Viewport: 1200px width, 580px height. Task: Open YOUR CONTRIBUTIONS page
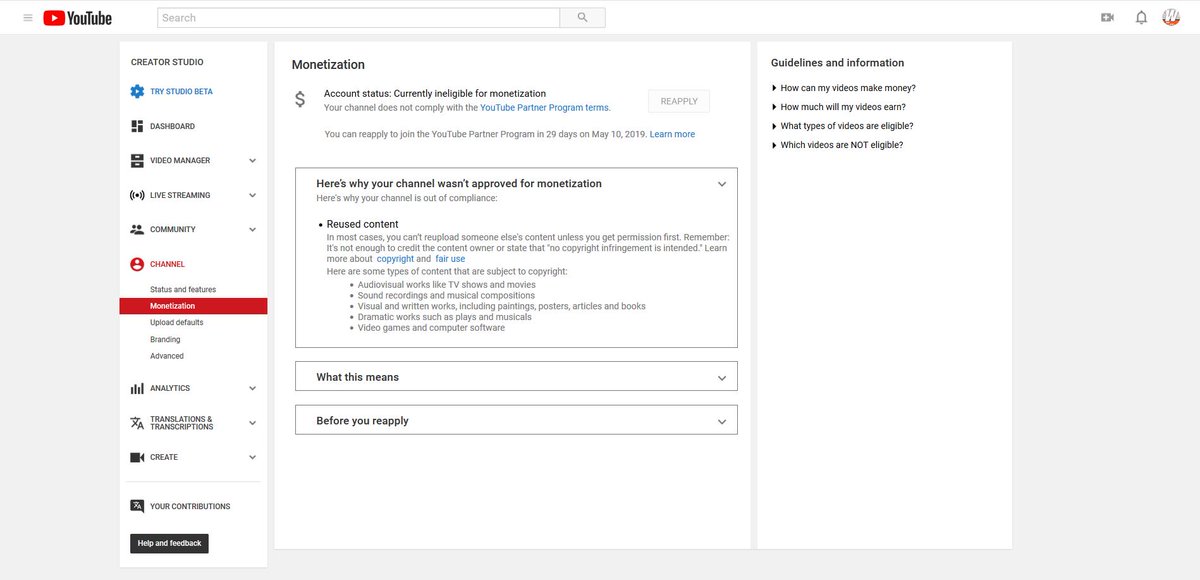coord(190,506)
